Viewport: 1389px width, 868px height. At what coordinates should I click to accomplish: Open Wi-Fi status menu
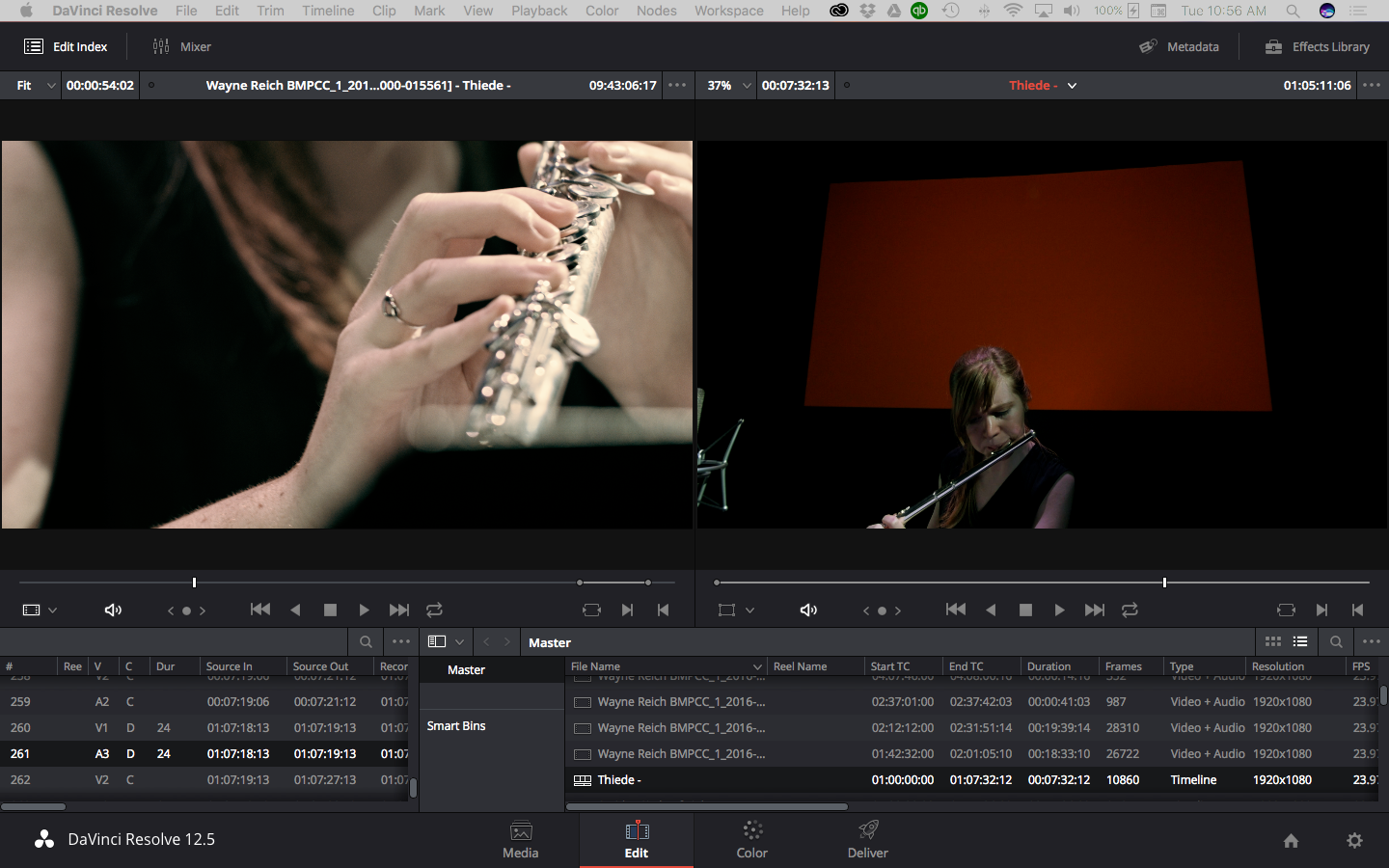click(1013, 11)
